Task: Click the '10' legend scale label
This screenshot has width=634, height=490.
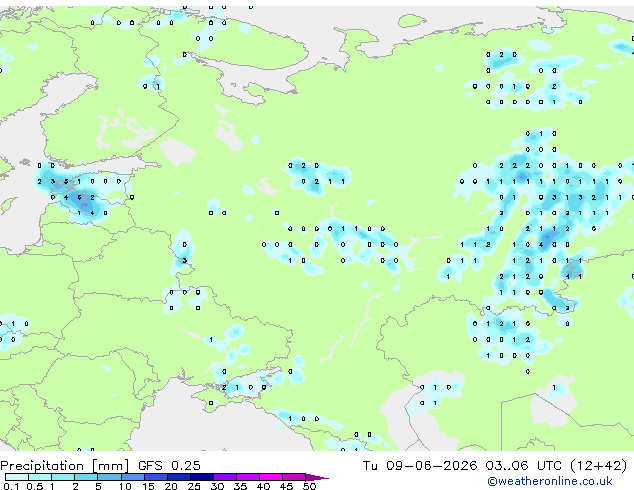Action: click(125, 486)
